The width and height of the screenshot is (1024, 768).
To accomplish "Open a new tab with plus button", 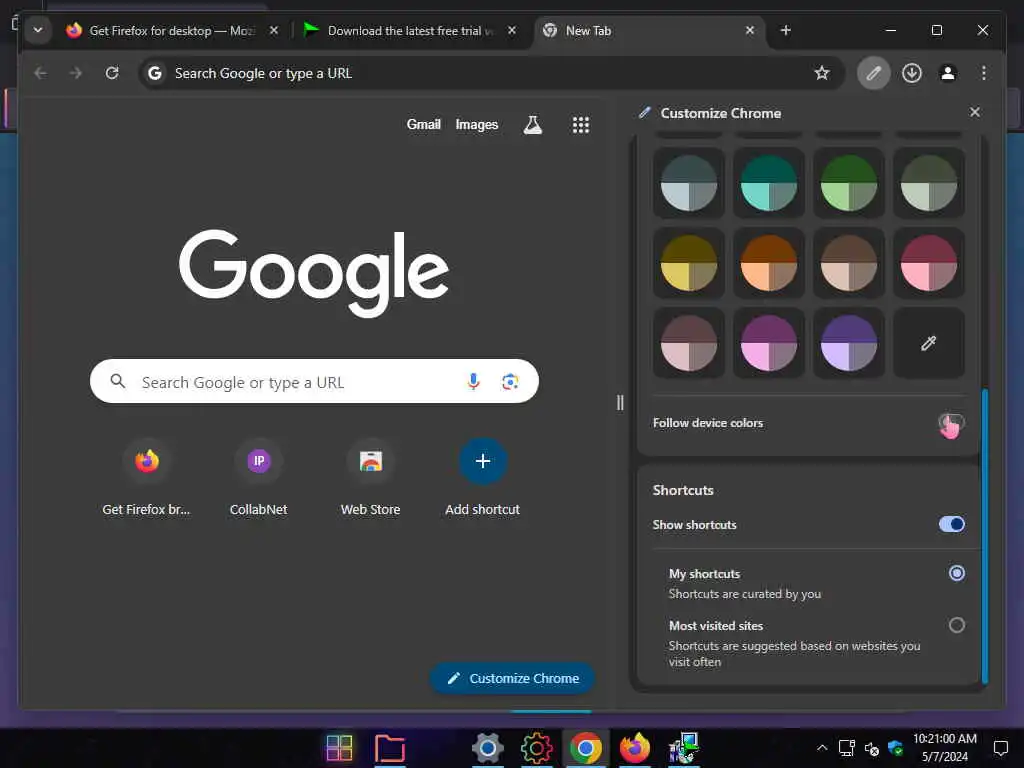I will click(786, 30).
